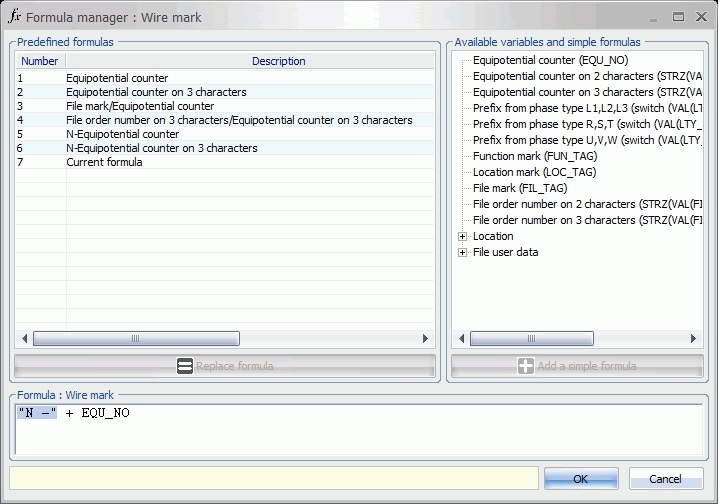Screen dimensions: 720x504
Task: Select variable File order number on 2 characters (STRZ
Action: 587,205
